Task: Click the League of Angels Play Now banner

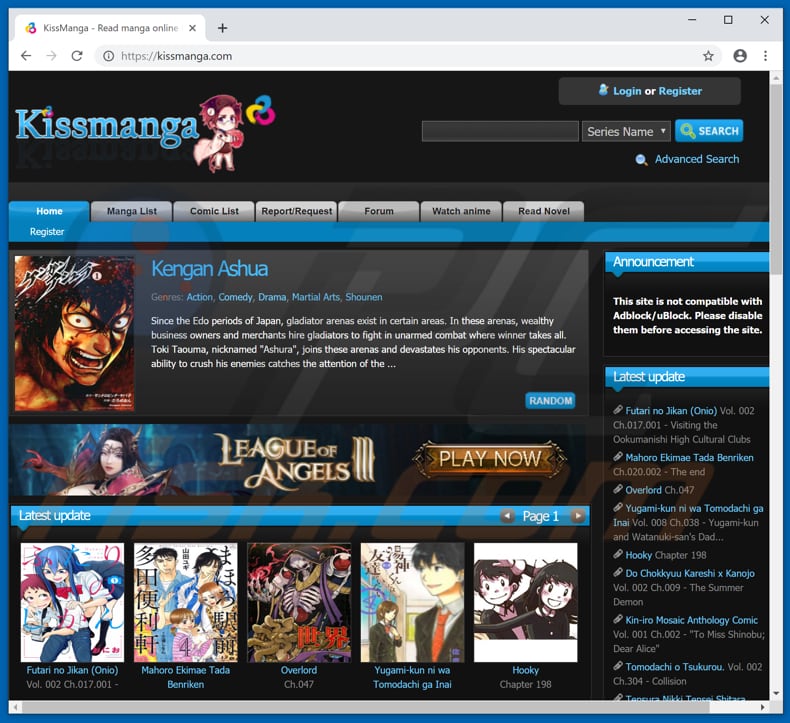Action: coord(489,459)
